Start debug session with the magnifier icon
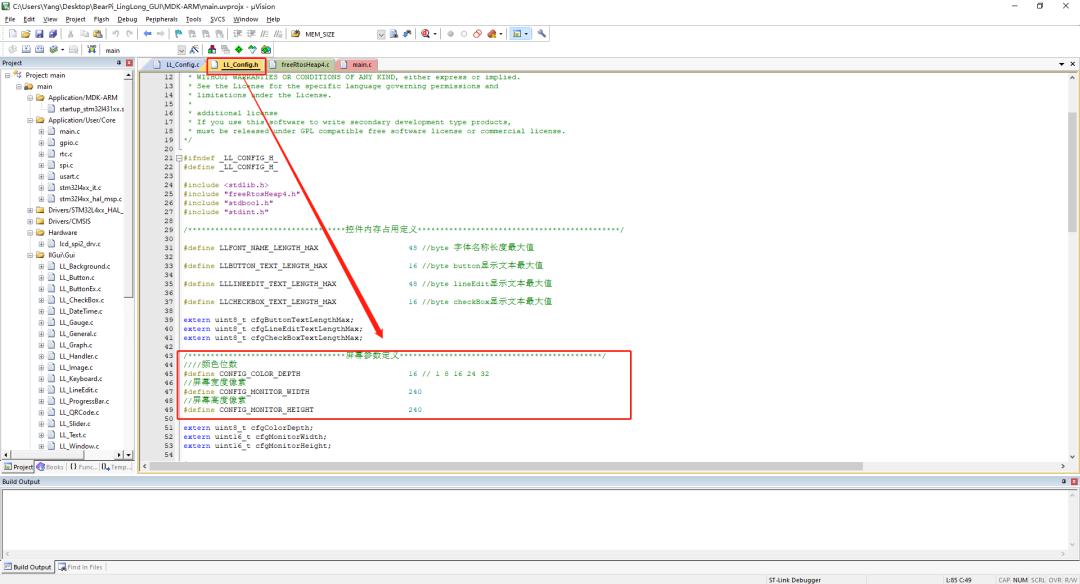Screen dimensions: 1080x584 [426, 34]
